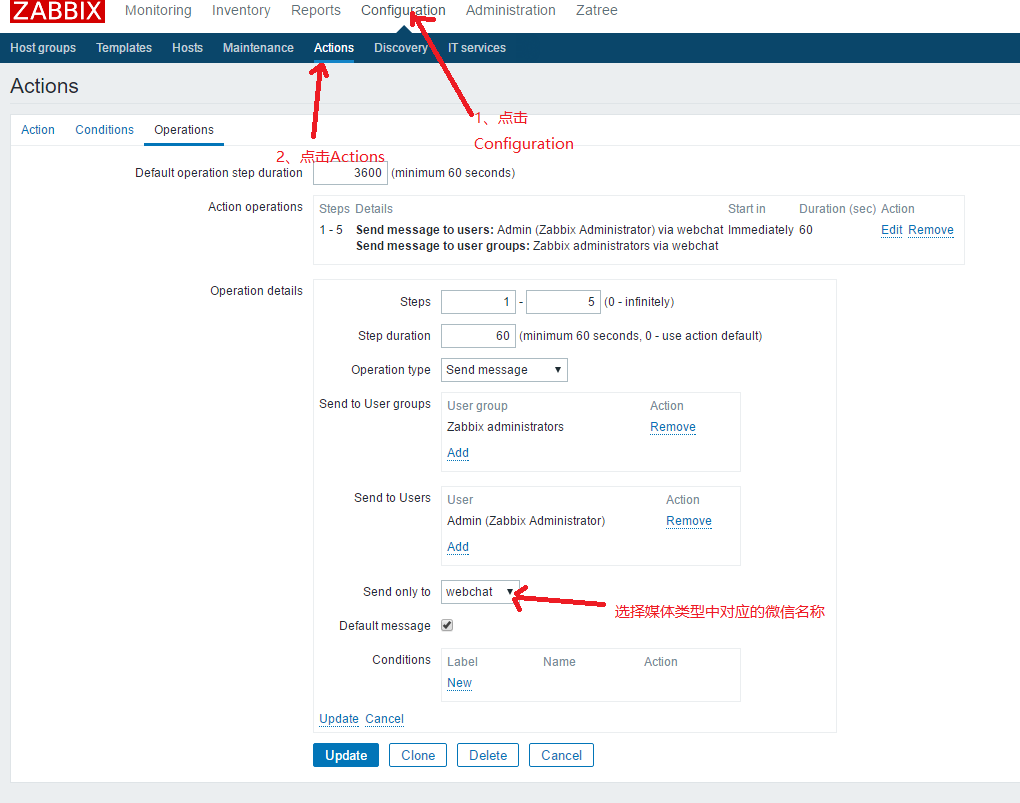This screenshot has height=803, width=1020.
Task: Click the Cancel link in operation details
Action: (384, 718)
